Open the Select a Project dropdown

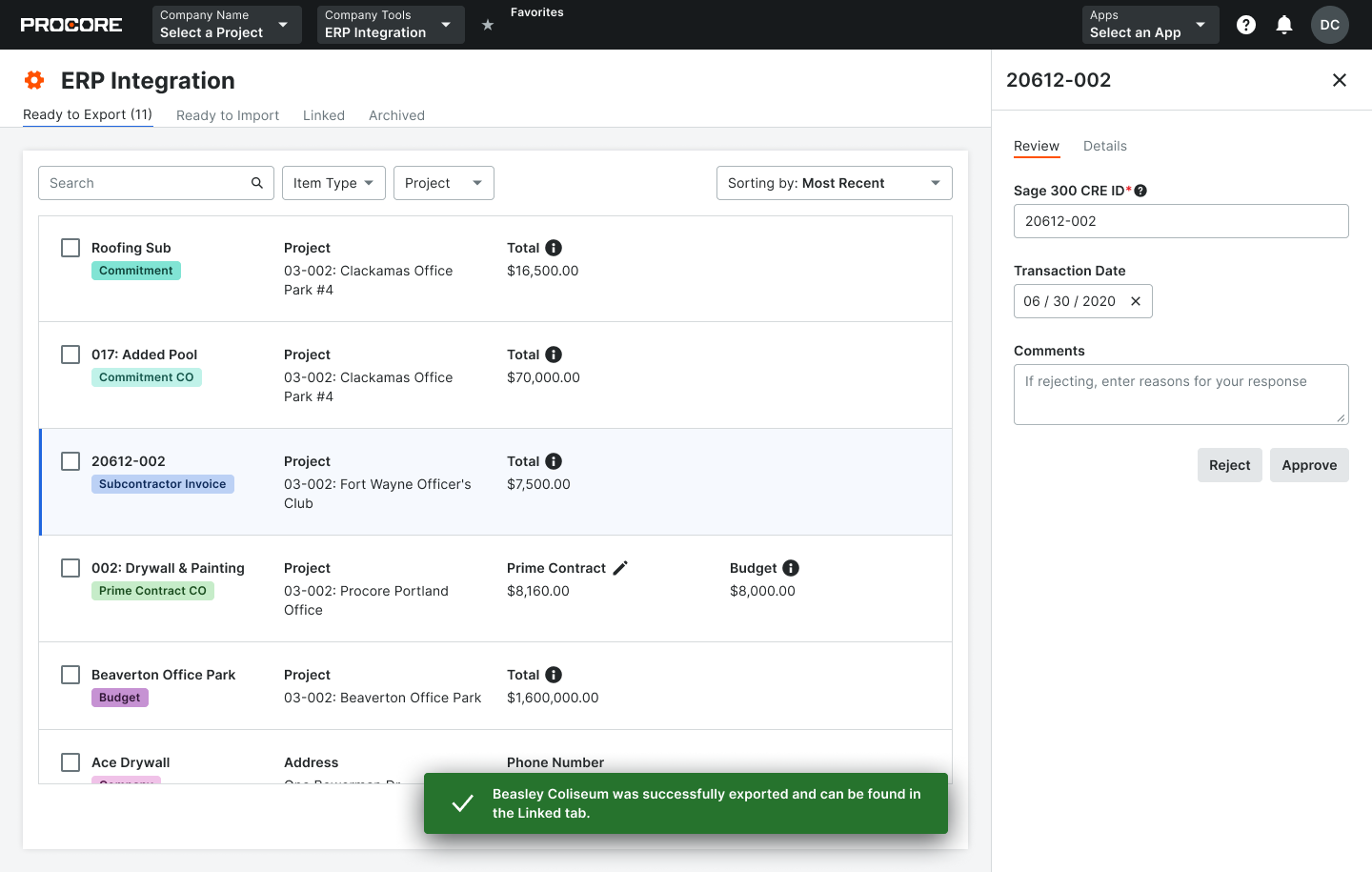click(227, 25)
